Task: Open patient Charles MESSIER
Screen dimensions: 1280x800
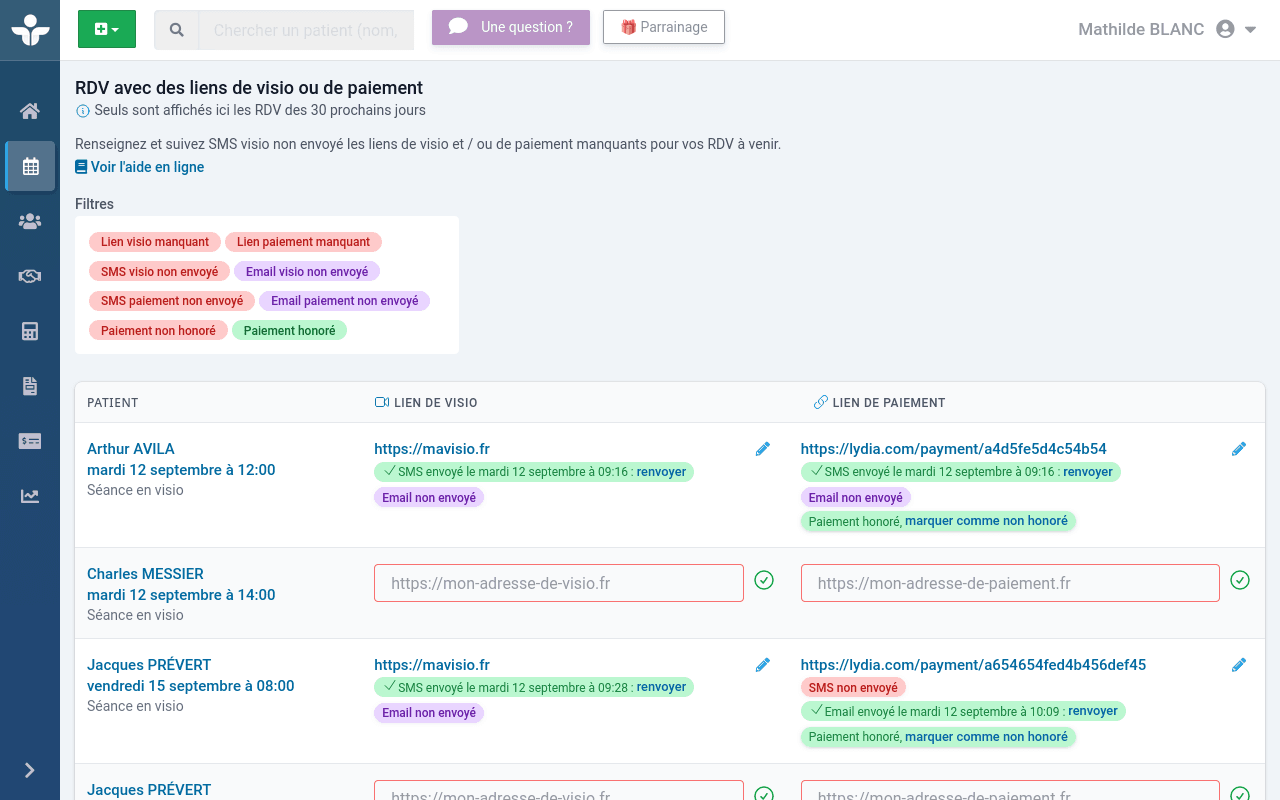Action: point(145,574)
